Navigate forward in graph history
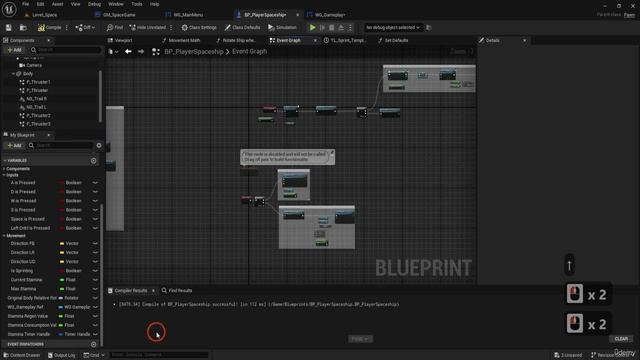The height and width of the screenshot is (360, 640). point(141,51)
